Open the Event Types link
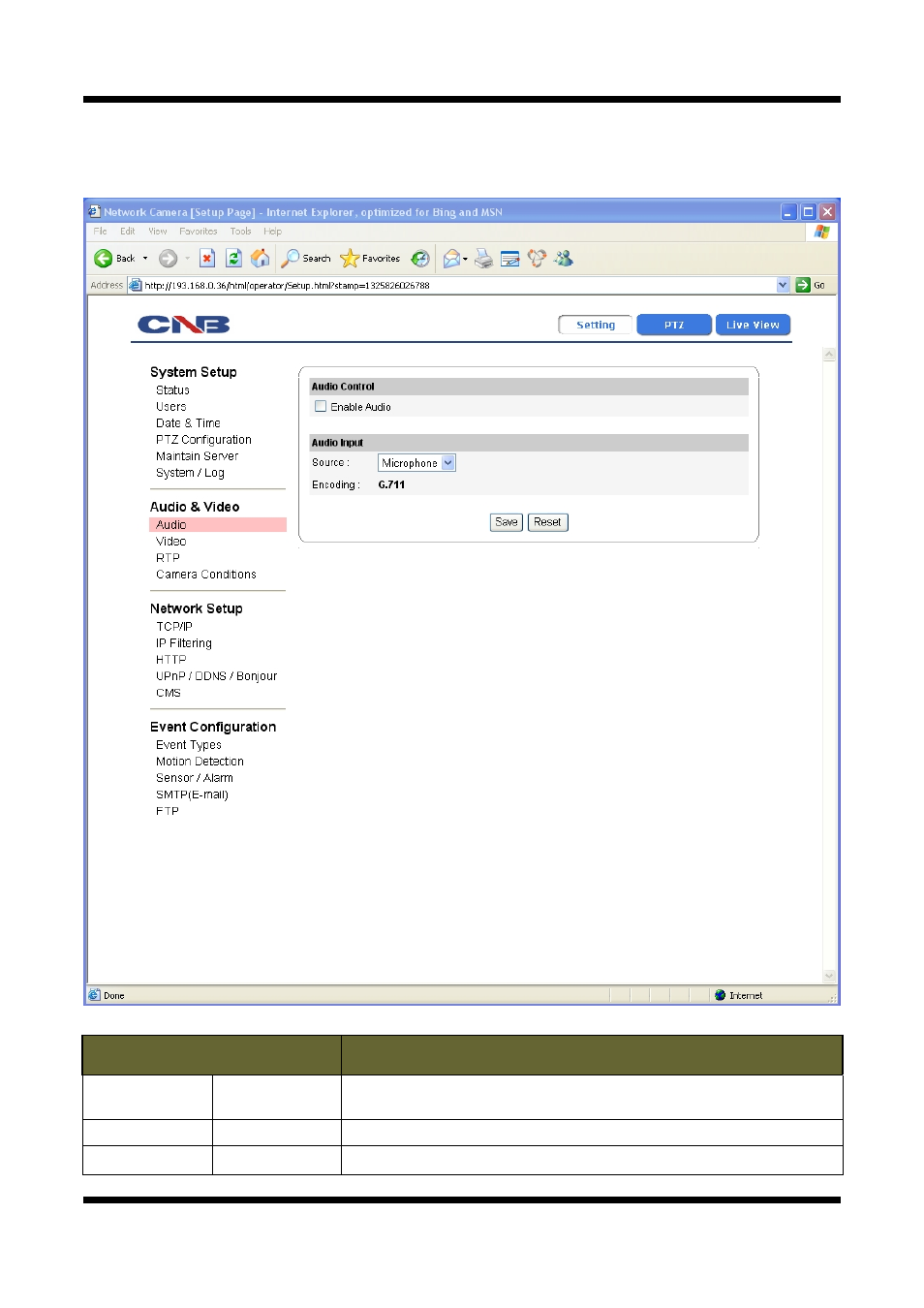Viewport: 924px width, 1308px height. (189, 745)
